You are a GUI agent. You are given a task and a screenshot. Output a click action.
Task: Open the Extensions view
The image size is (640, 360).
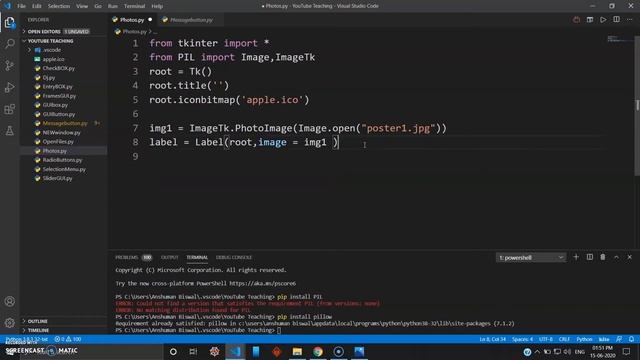coord(9,109)
